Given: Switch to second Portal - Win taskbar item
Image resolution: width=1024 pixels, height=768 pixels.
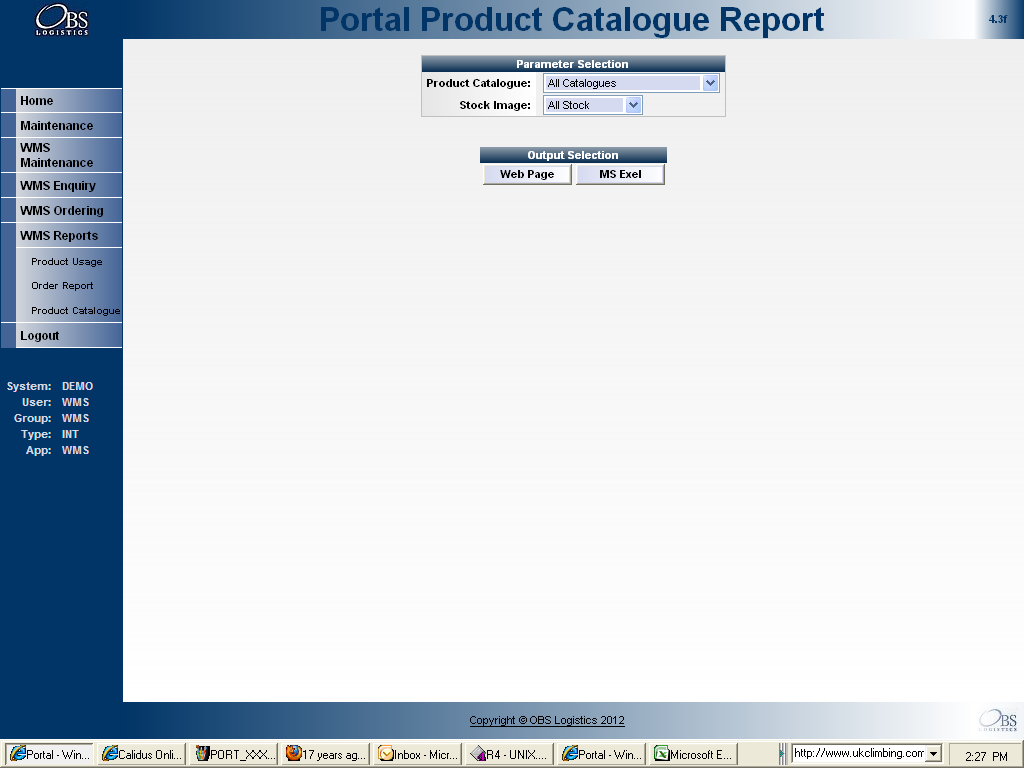Looking at the screenshot, I should (601, 754).
